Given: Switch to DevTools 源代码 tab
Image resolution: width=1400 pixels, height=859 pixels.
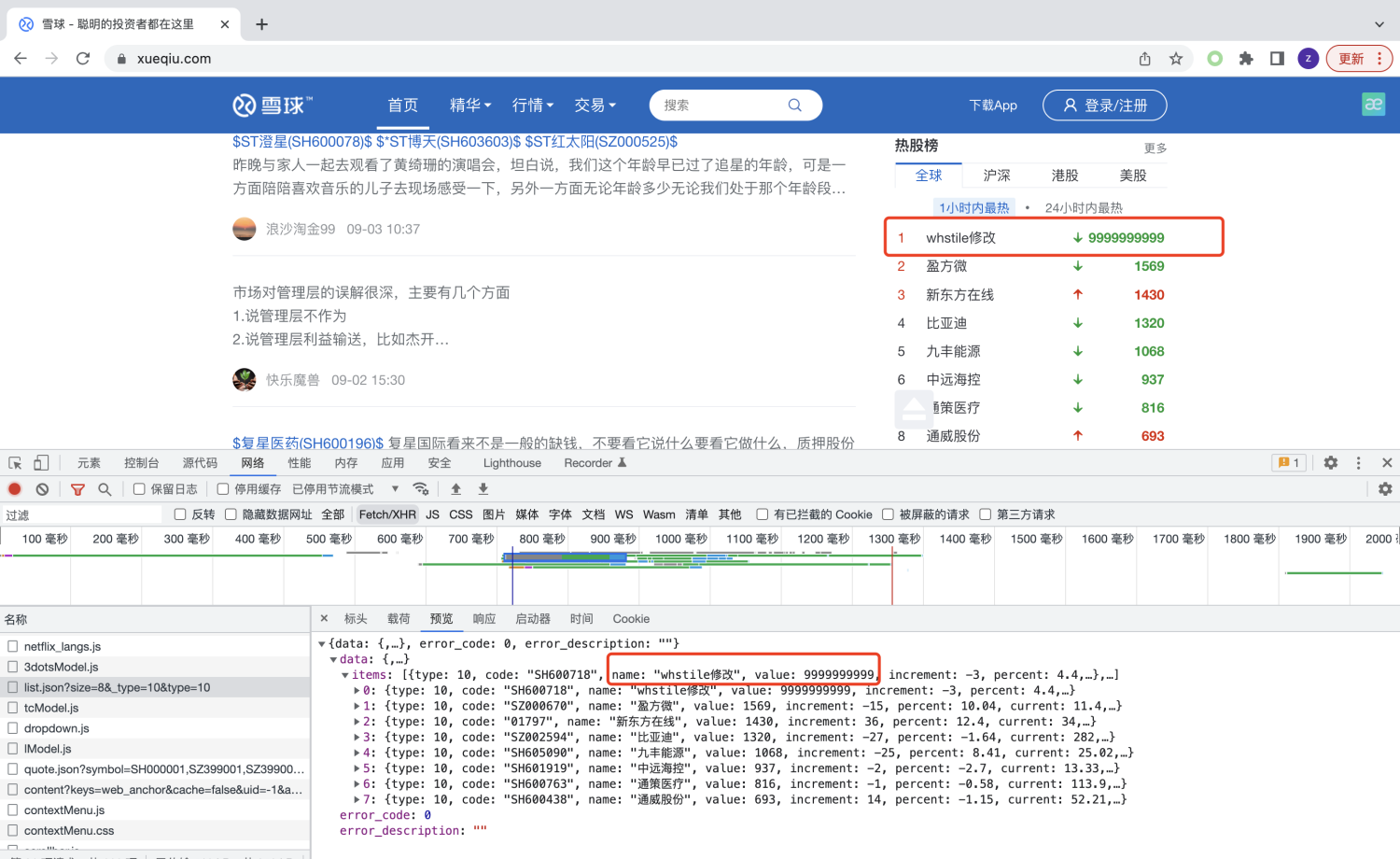Looking at the screenshot, I should 200,463.
